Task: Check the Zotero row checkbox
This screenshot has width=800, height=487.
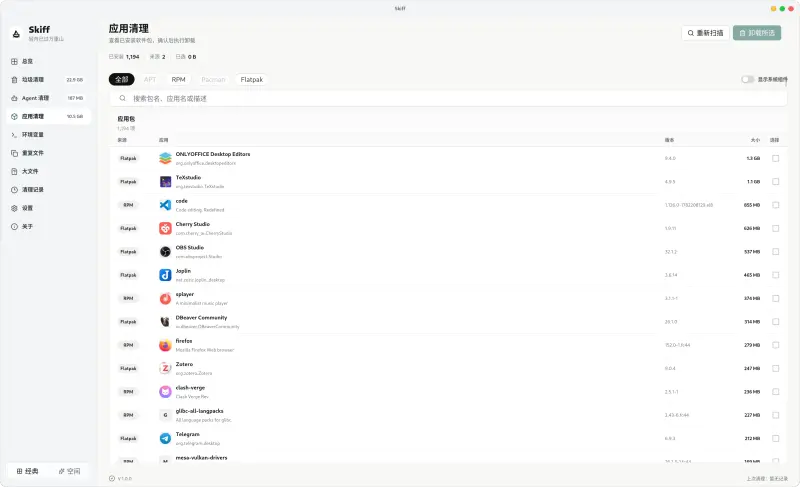Action: [776, 368]
